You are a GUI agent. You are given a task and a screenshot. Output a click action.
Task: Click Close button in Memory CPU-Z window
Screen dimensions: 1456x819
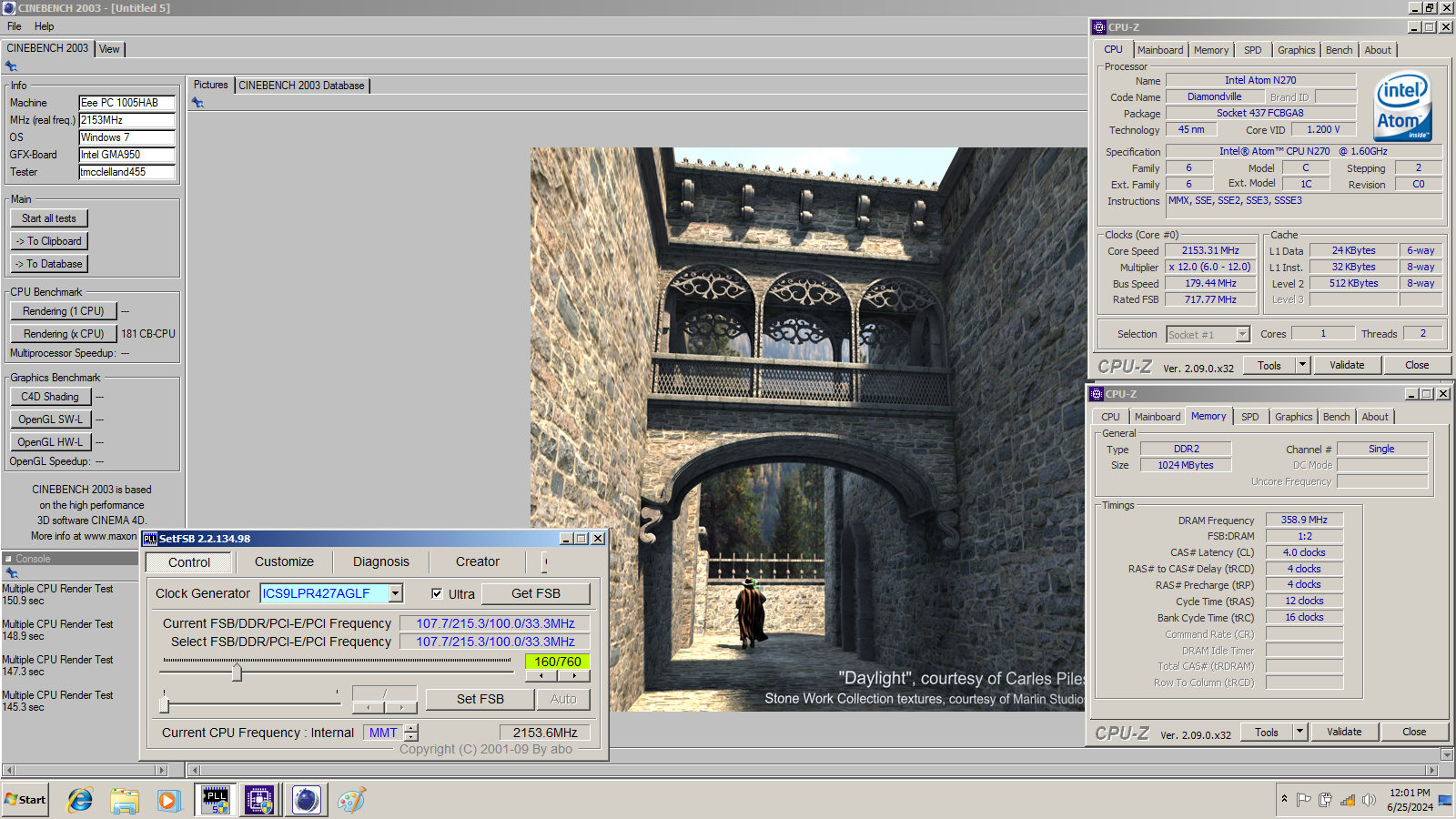point(1414,732)
